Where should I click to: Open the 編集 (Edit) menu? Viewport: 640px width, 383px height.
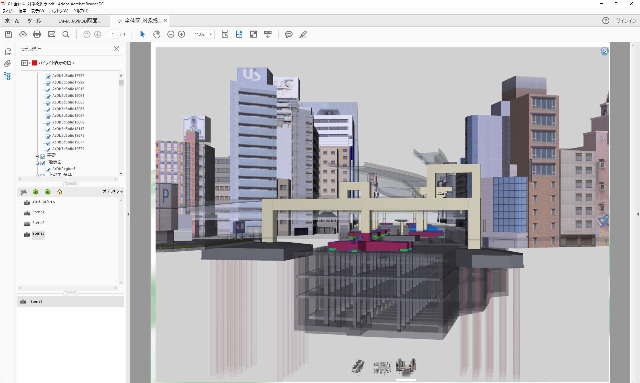(22, 11)
